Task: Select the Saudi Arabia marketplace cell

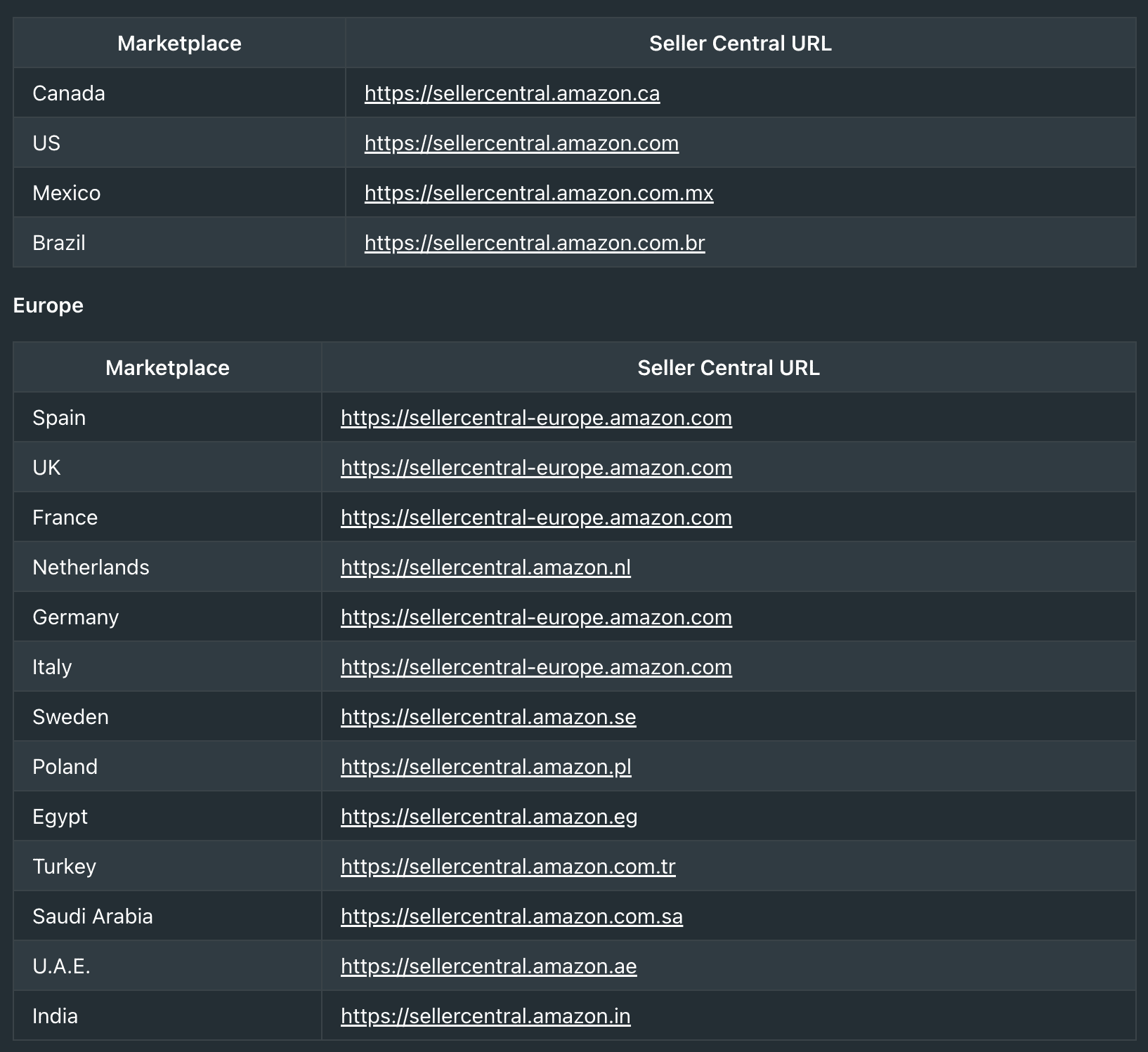Action: pyautogui.click(x=167, y=916)
